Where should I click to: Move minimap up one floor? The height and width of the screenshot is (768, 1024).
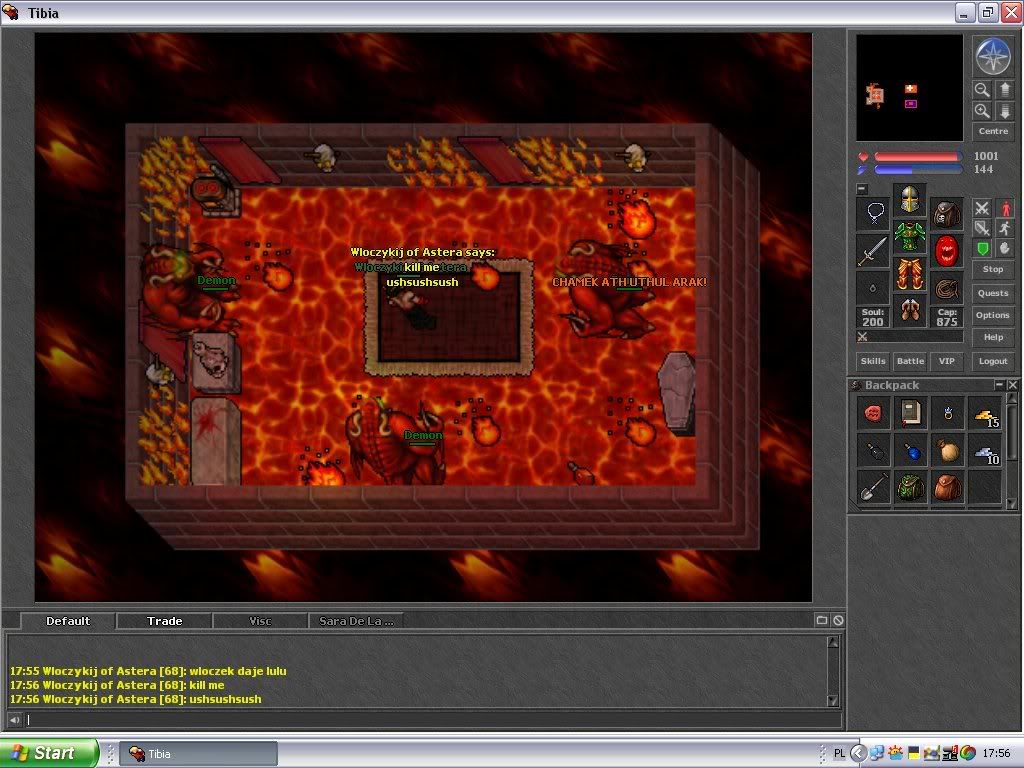click(x=1005, y=90)
